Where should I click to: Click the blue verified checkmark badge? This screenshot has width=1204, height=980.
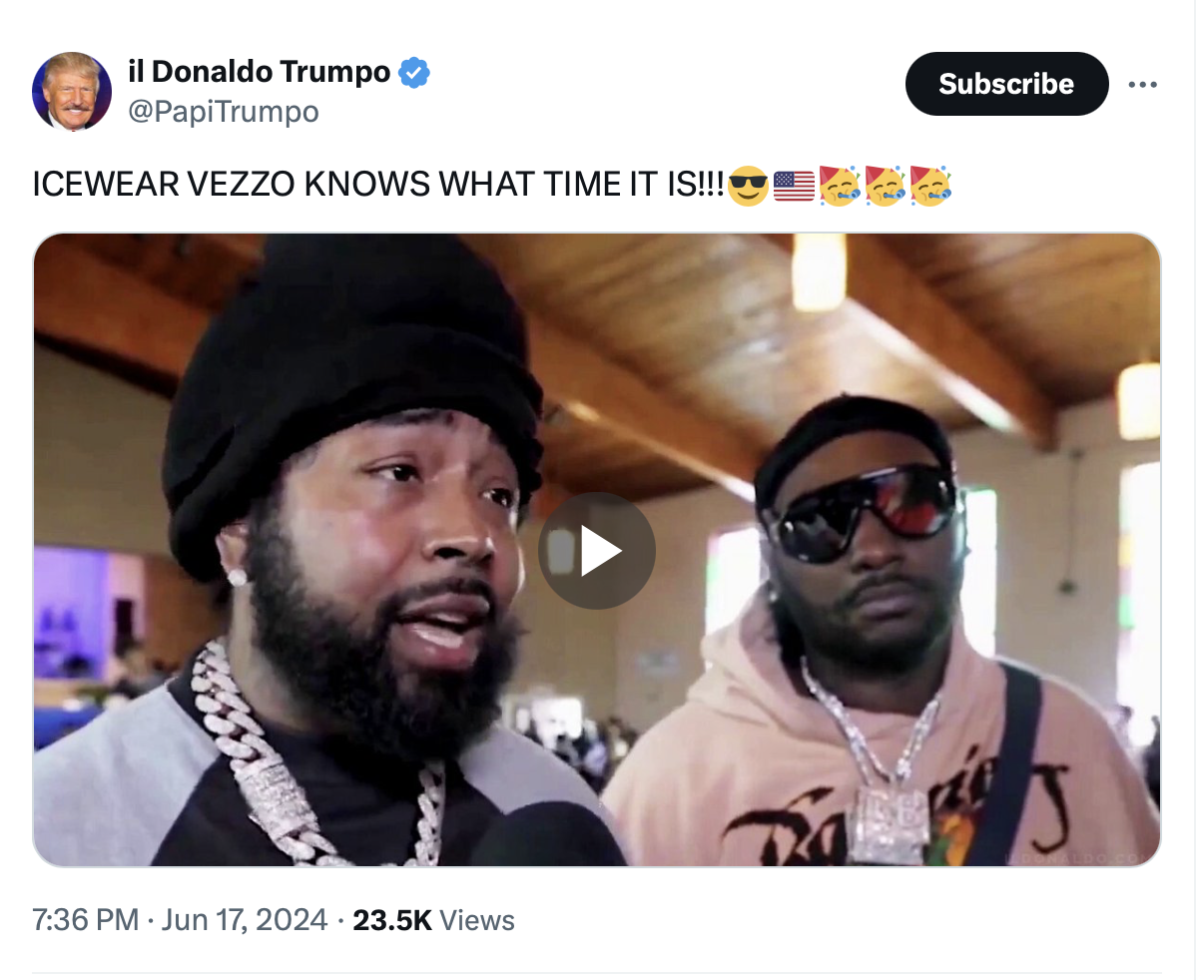point(414,73)
